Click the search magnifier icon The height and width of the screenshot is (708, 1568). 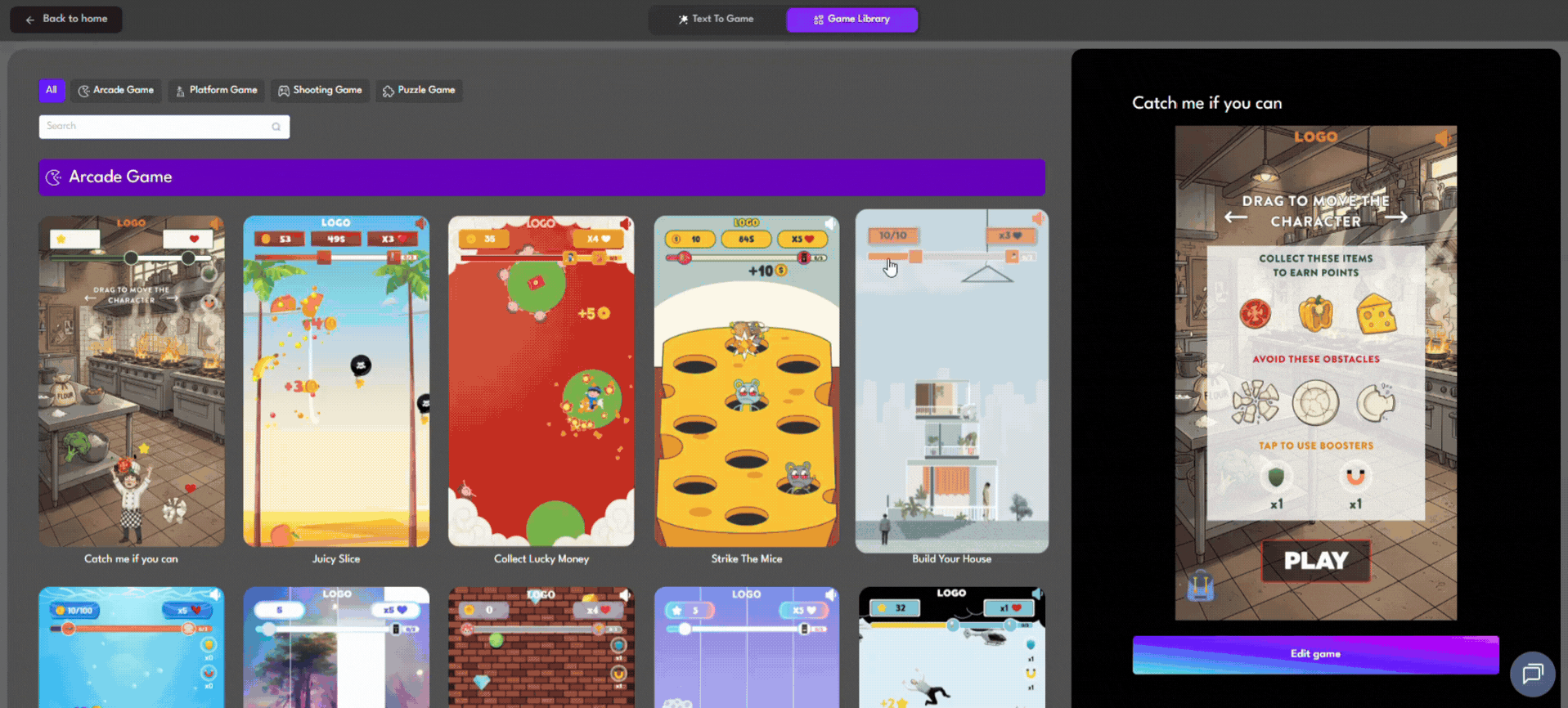click(x=276, y=127)
